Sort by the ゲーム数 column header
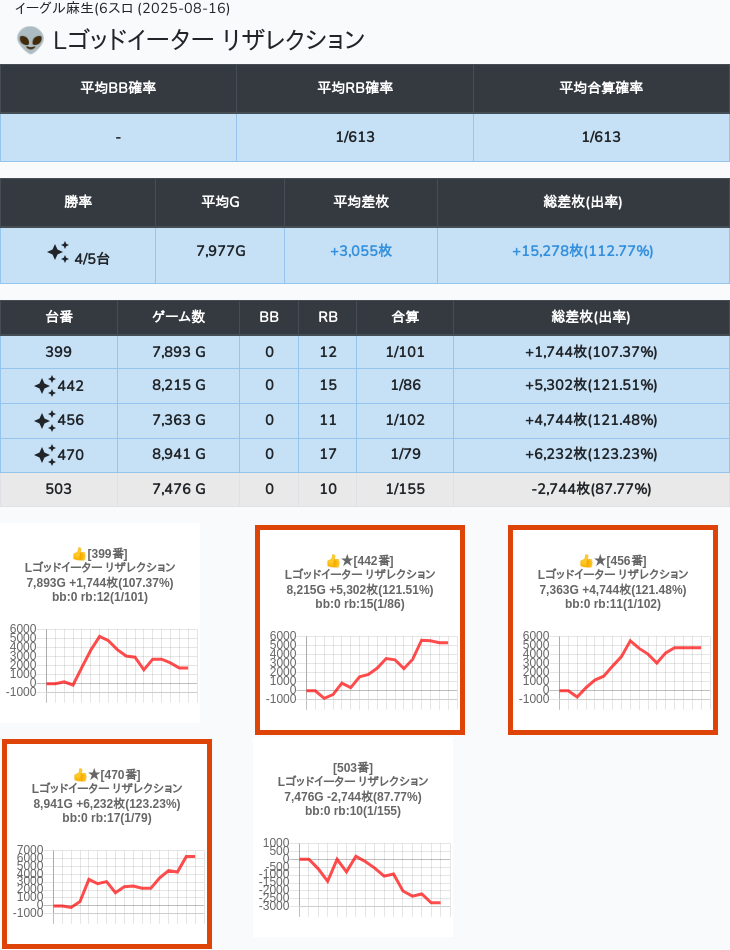 coord(178,317)
